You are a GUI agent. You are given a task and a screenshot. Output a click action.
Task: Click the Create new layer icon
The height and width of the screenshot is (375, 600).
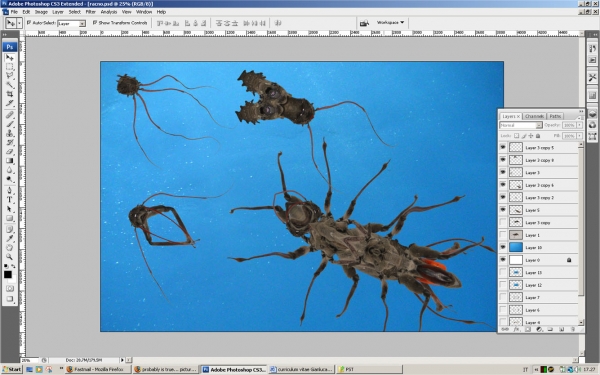[561, 329]
